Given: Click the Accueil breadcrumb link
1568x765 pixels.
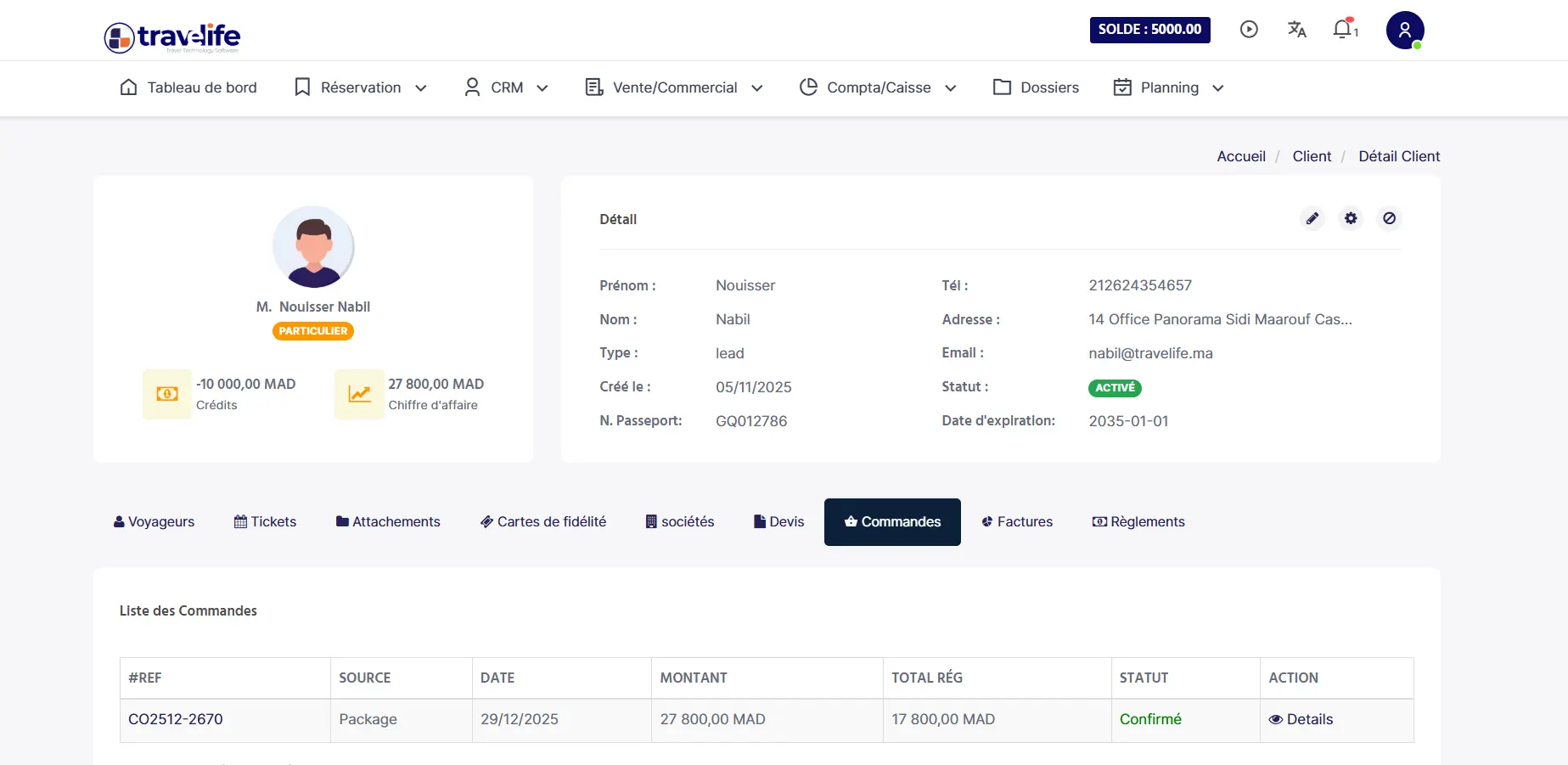Looking at the screenshot, I should coord(1241,156).
